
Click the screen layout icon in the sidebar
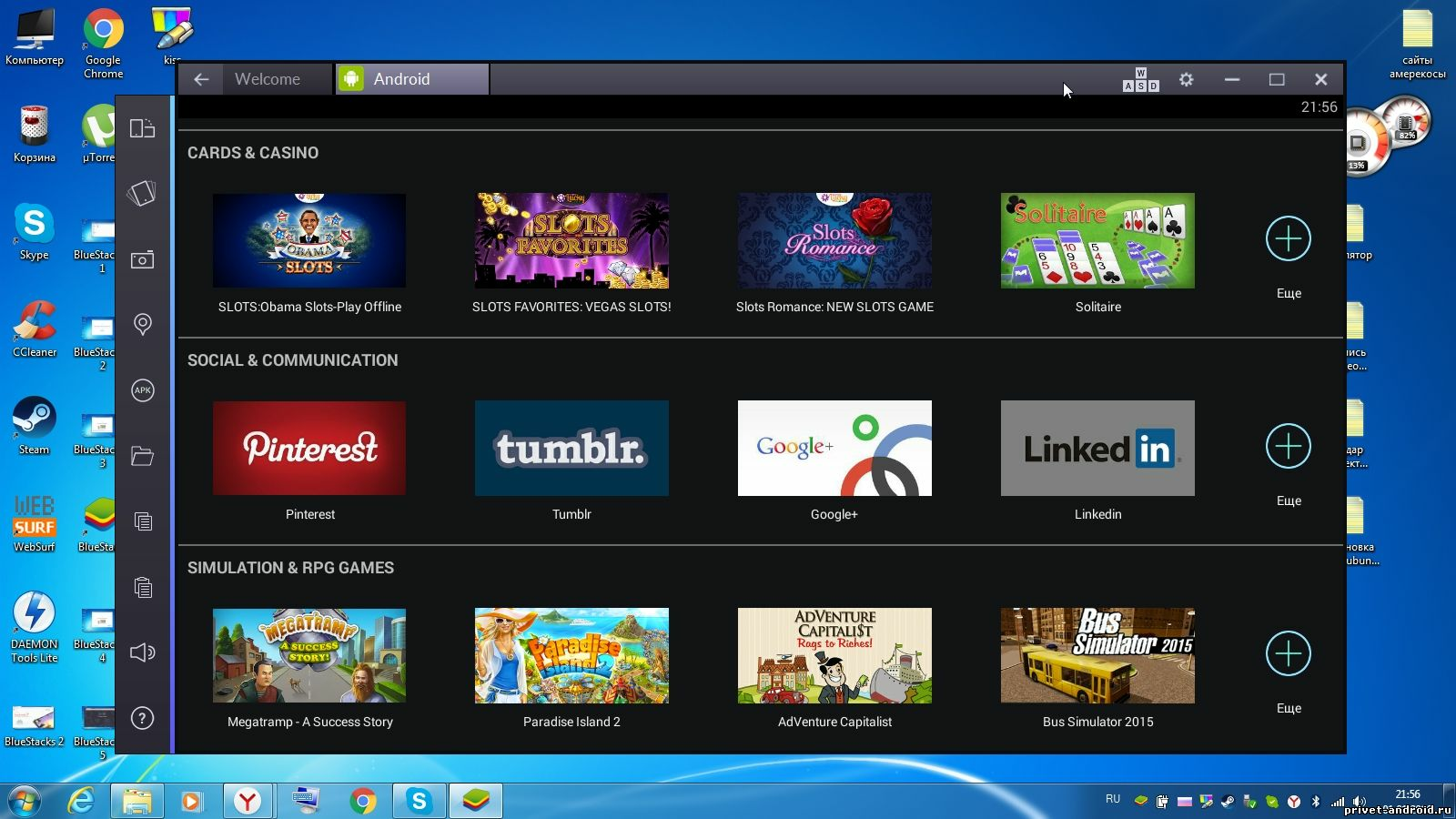point(142,128)
